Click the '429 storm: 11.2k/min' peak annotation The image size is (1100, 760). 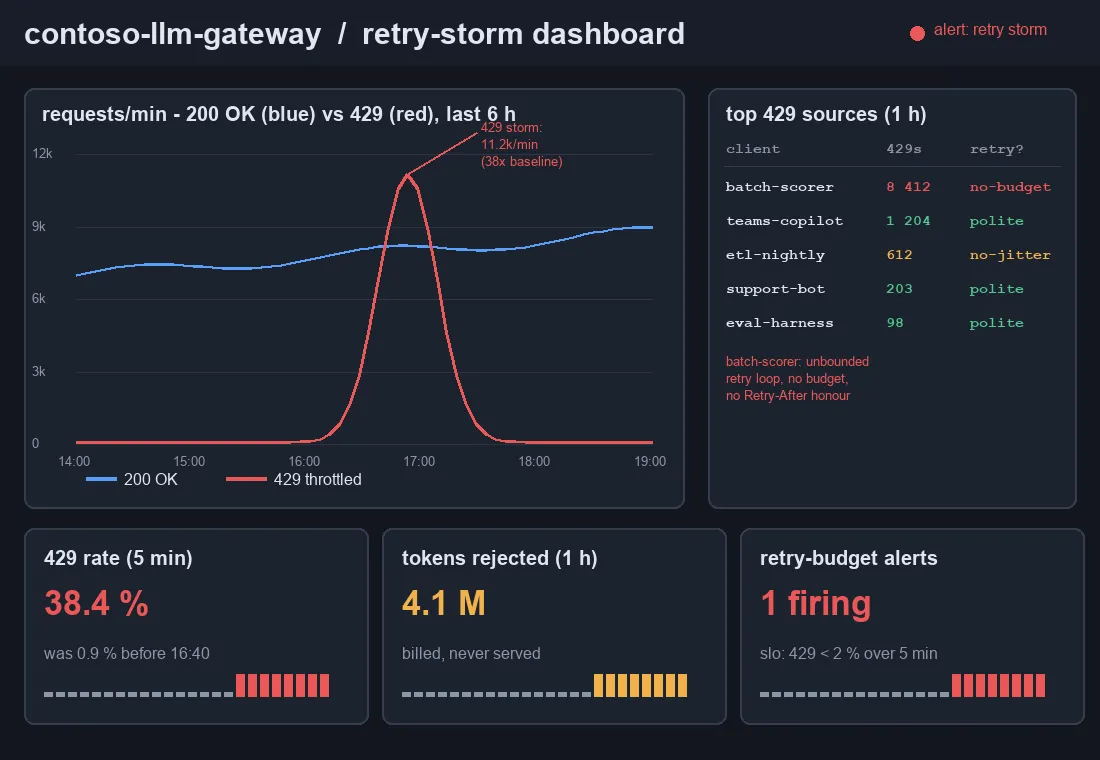click(x=521, y=145)
